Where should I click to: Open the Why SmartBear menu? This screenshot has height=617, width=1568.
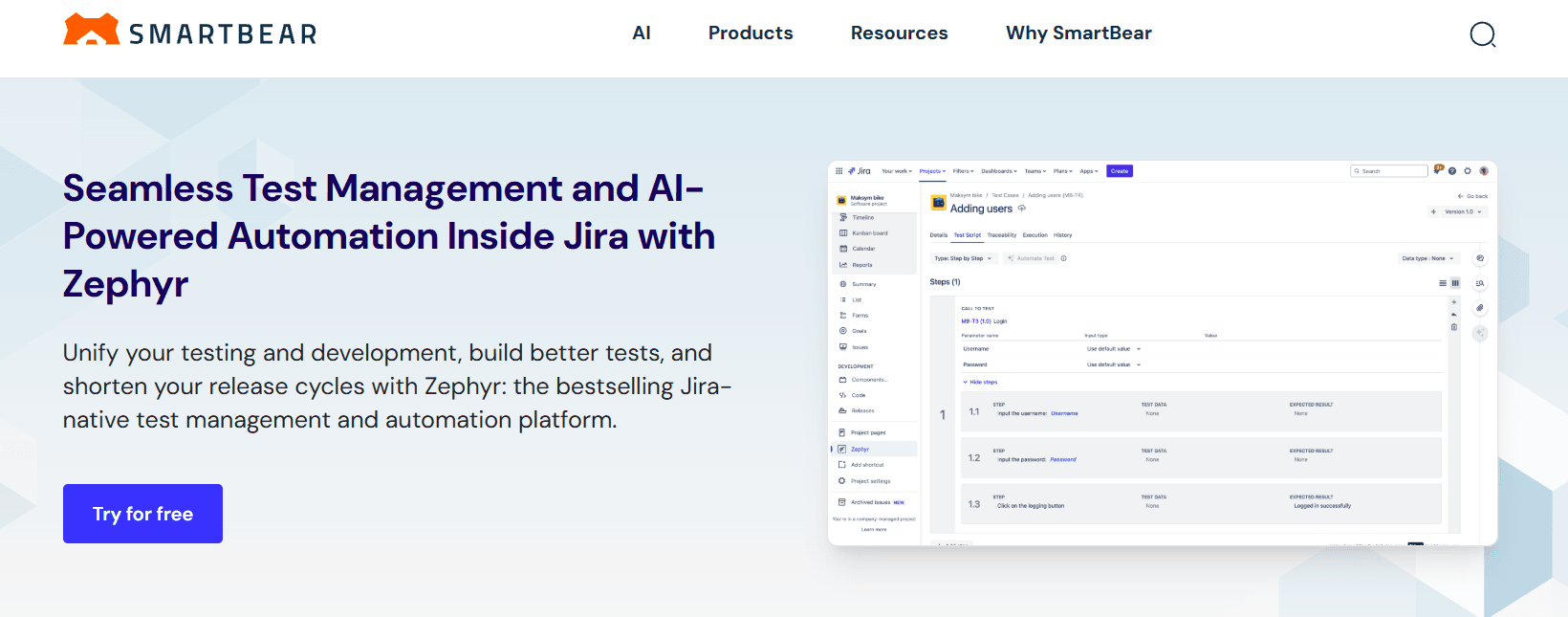tap(1078, 33)
